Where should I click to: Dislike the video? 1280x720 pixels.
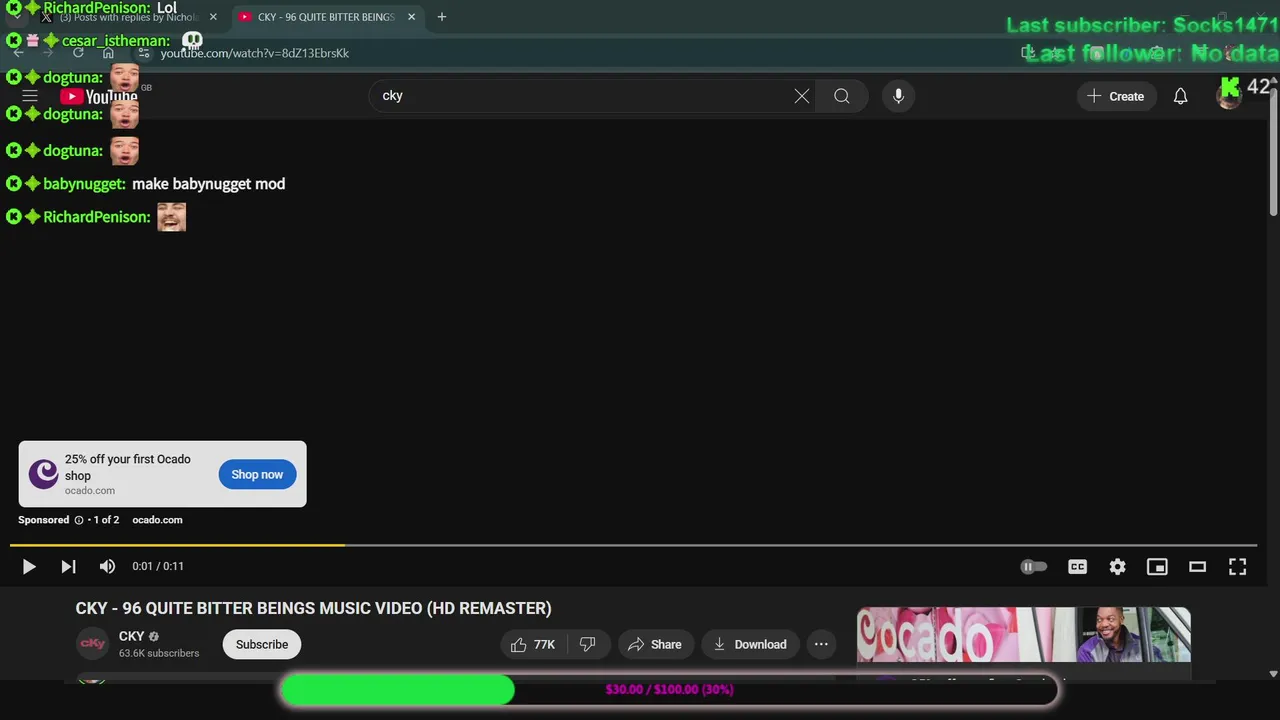point(588,644)
